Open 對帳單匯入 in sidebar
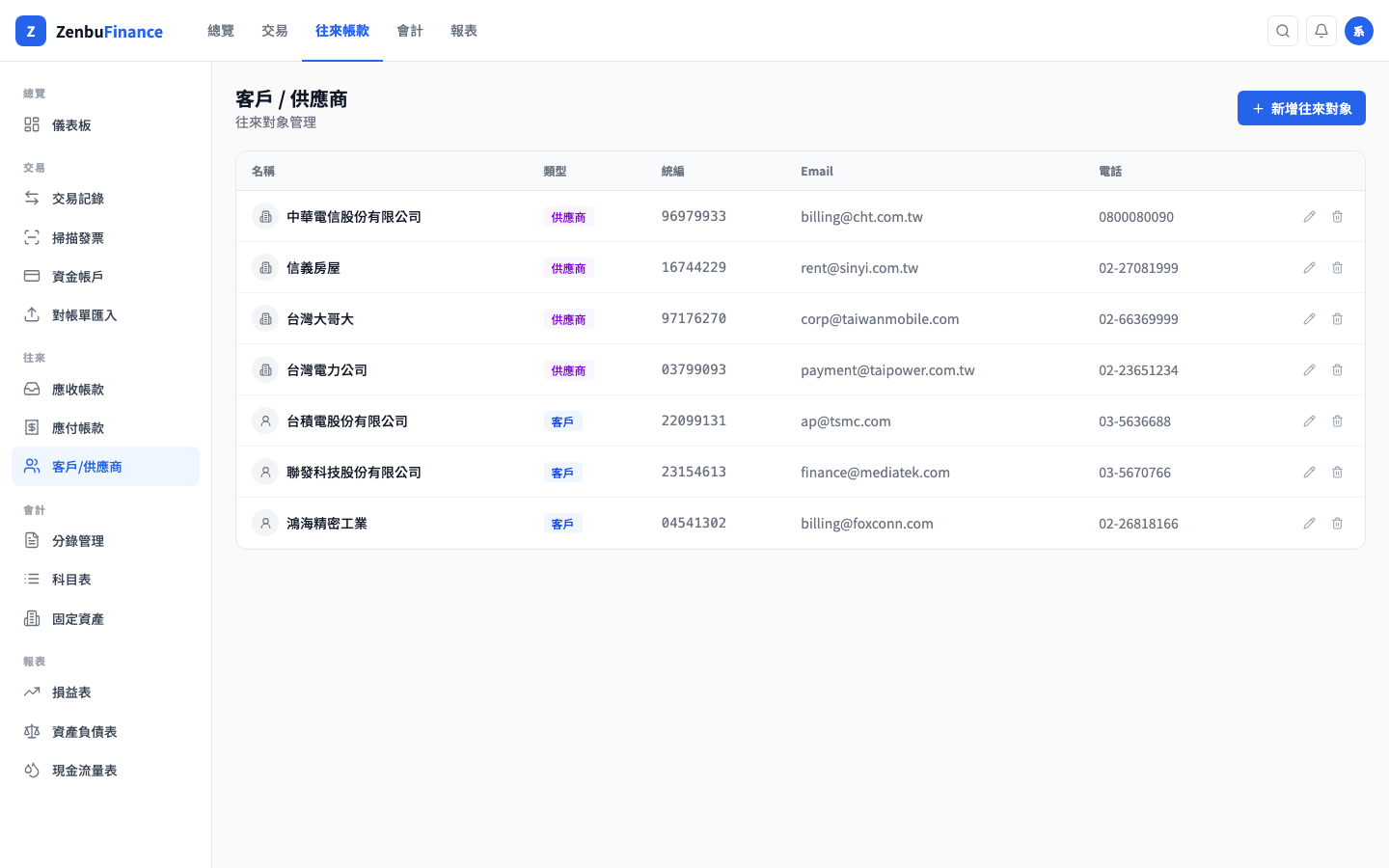1389x868 pixels. coord(105,315)
